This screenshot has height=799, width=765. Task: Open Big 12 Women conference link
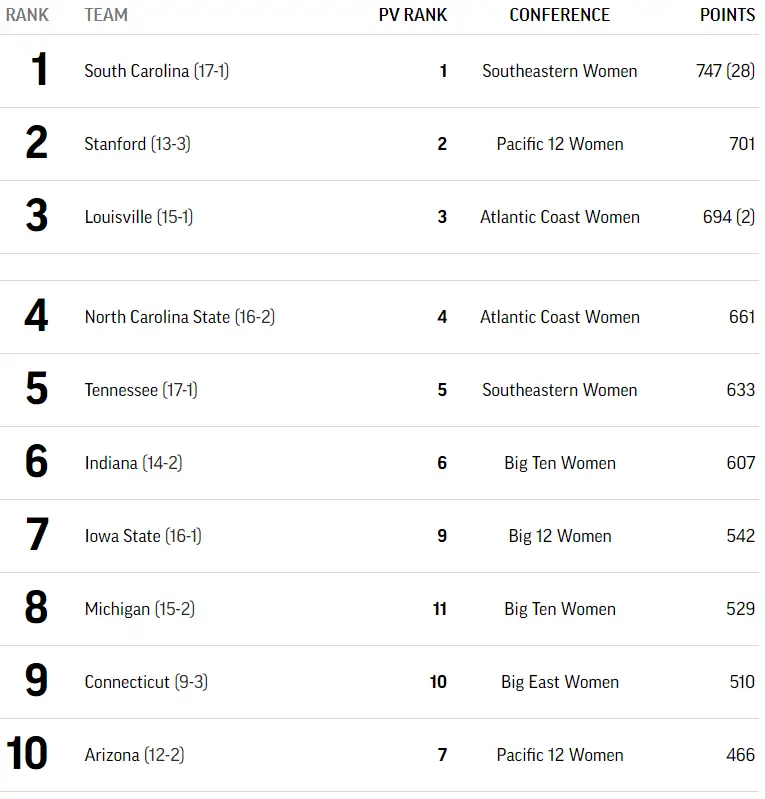pyautogui.click(x=559, y=536)
